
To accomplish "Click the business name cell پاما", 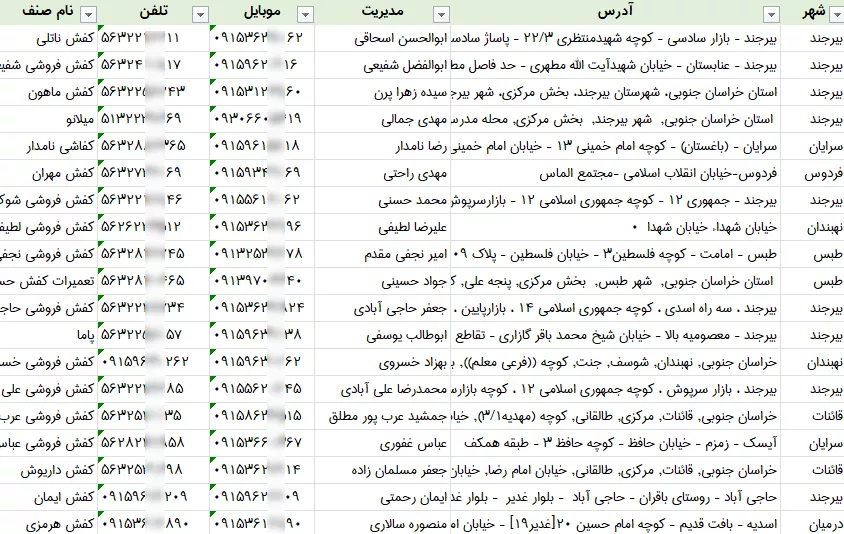I will click(x=48, y=335).
